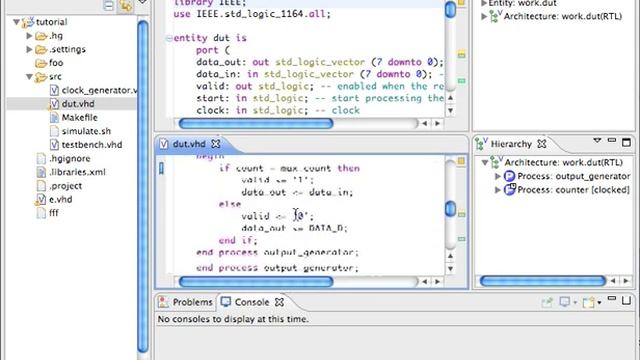The image size is (640, 360).
Task: Close the dut.vhd editor tab
Action: pos(216,144)
